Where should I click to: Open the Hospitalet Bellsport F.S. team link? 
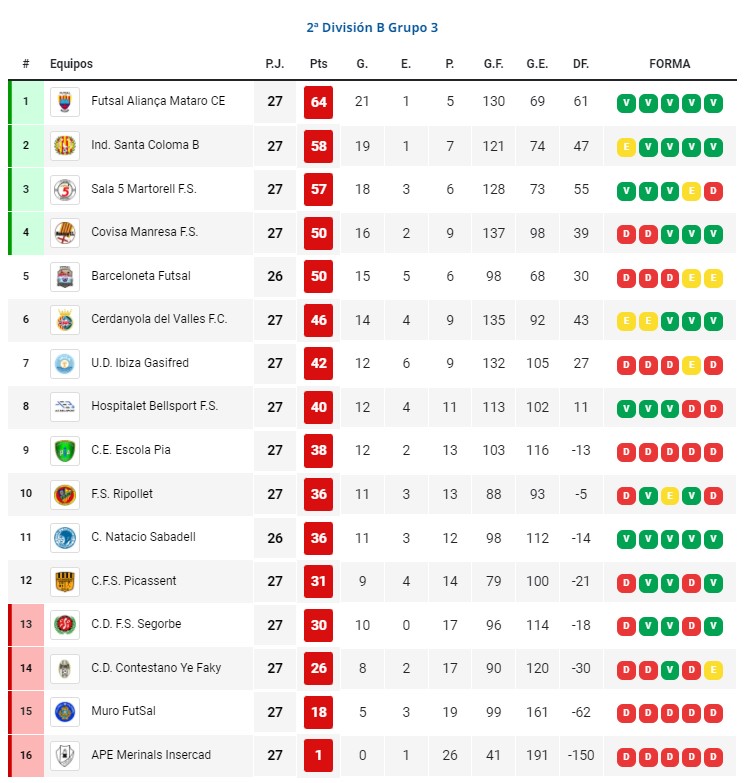point(154,406)
